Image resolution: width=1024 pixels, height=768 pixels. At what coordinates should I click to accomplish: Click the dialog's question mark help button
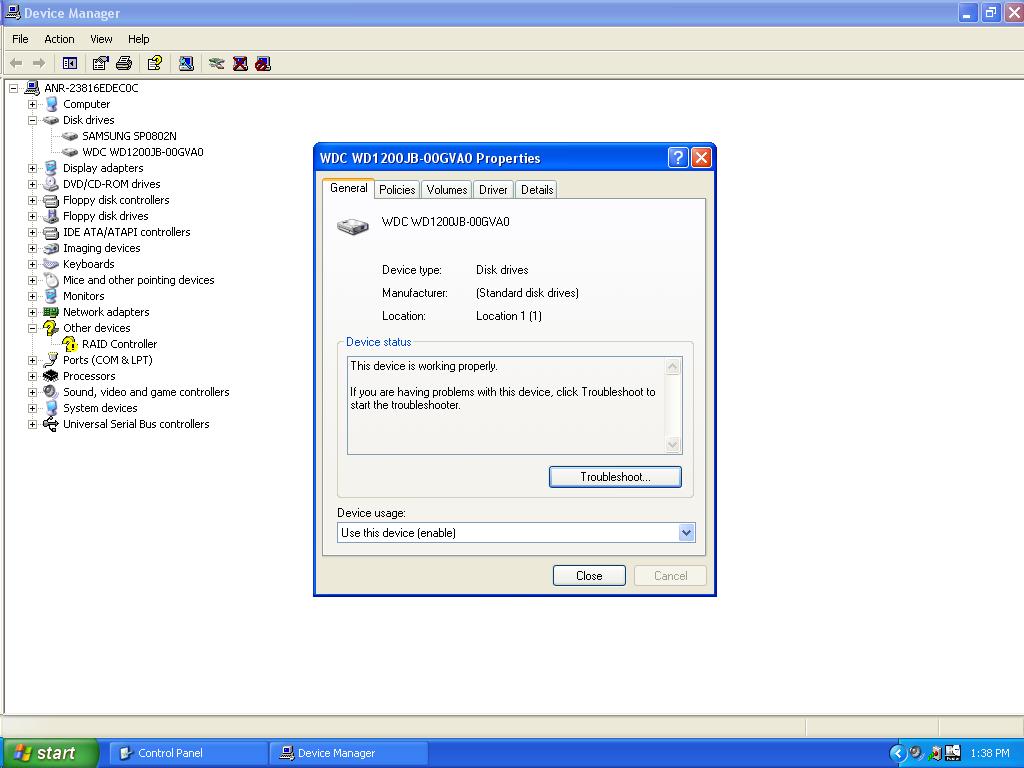click(x=677, y=158)
